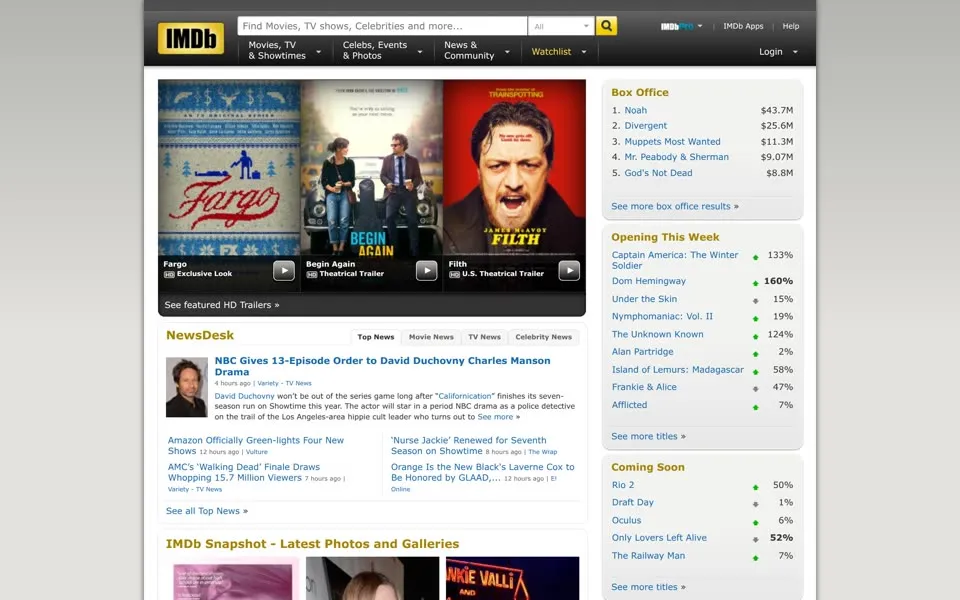This screenshot has width=960, height=600.
Task: Click the Alan Partridge title link
Action: 642,352
